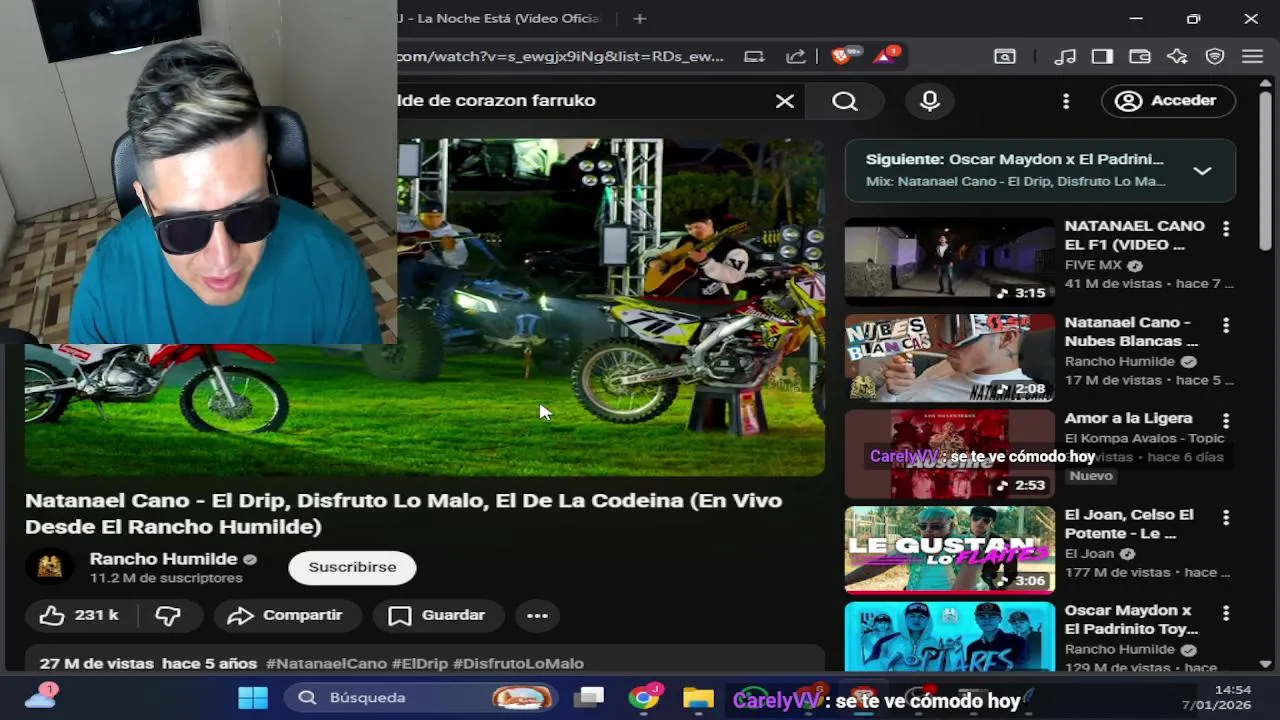This screenshot has height=720, width=1280.
Task: Subscribe to Rancho Humilde channel
Action: pyautogui.click(x=352, y=567)
